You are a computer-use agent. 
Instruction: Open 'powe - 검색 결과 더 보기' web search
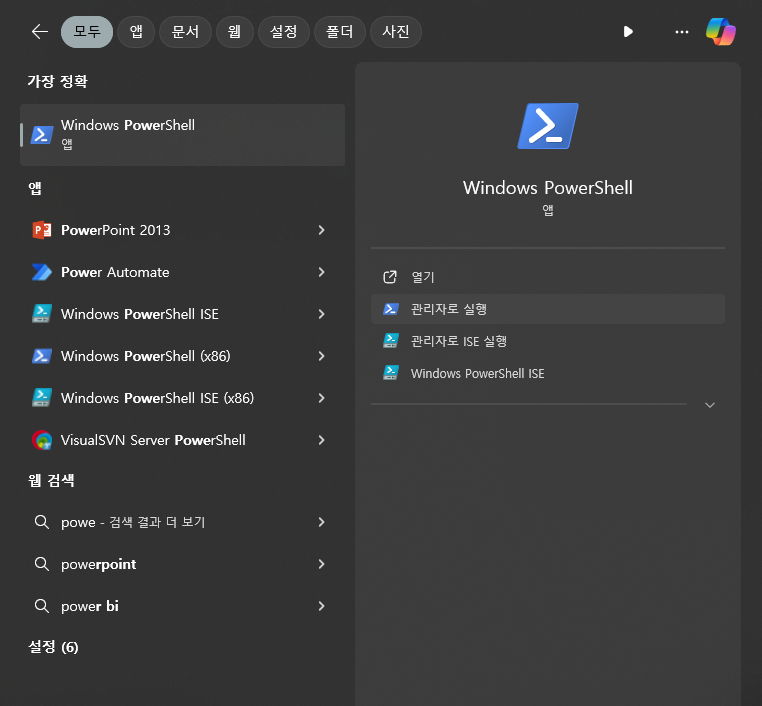pyautogui.click(x=133, y=522)
